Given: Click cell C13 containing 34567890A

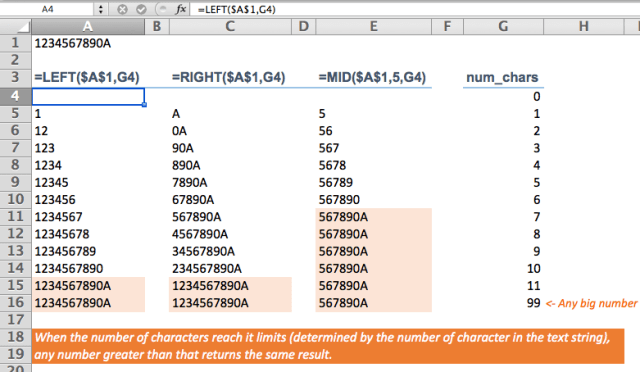Looking at the screenshot, I should click(x=231, y=251).
